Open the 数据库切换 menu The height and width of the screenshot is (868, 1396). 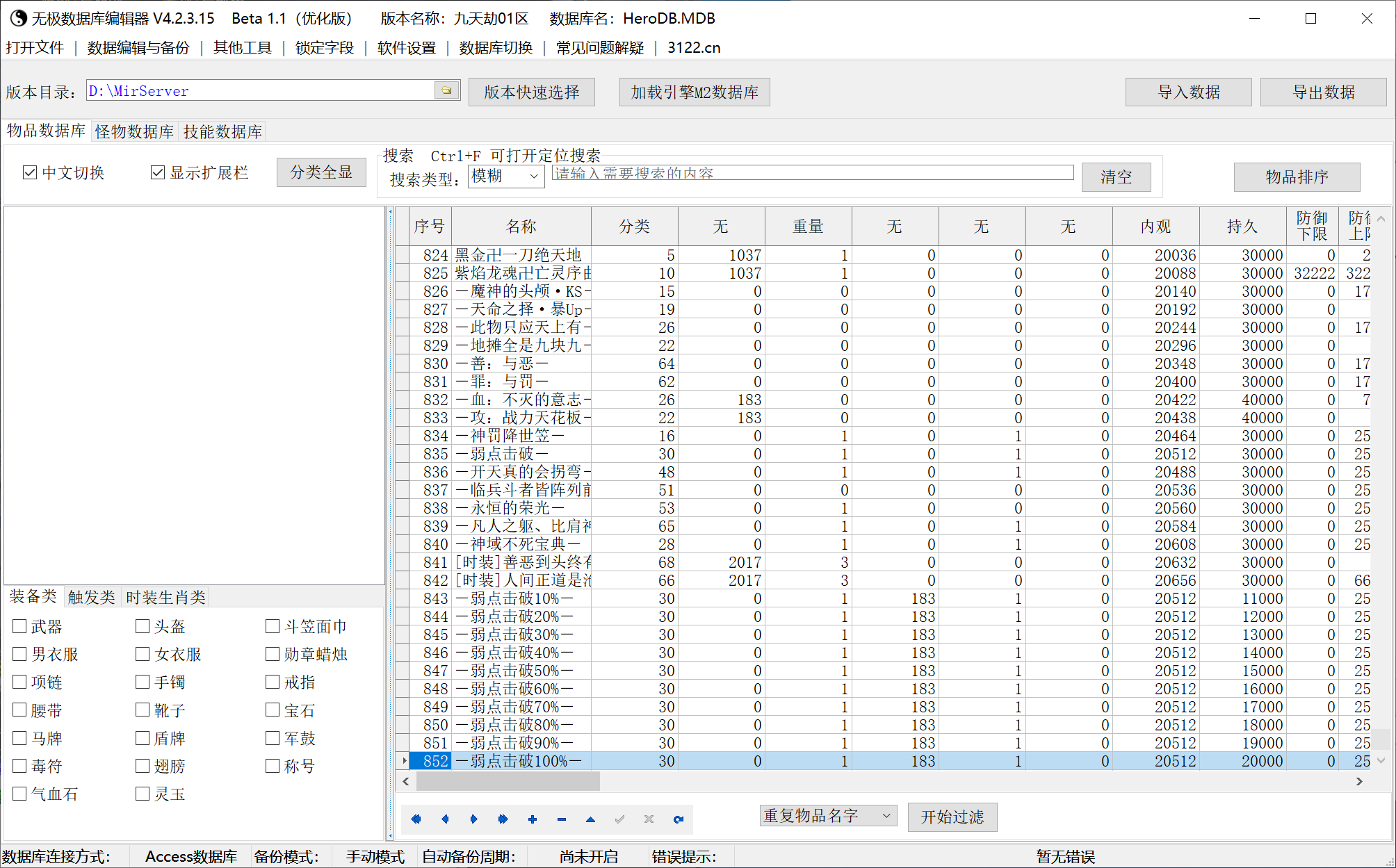tap(496, 47)
